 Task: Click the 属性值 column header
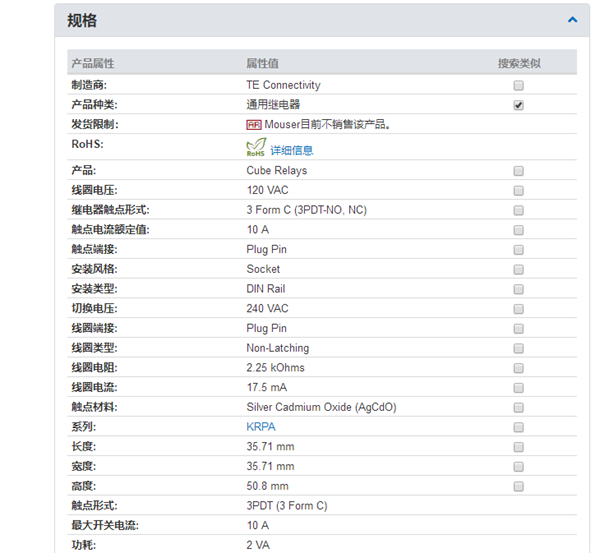262,63
